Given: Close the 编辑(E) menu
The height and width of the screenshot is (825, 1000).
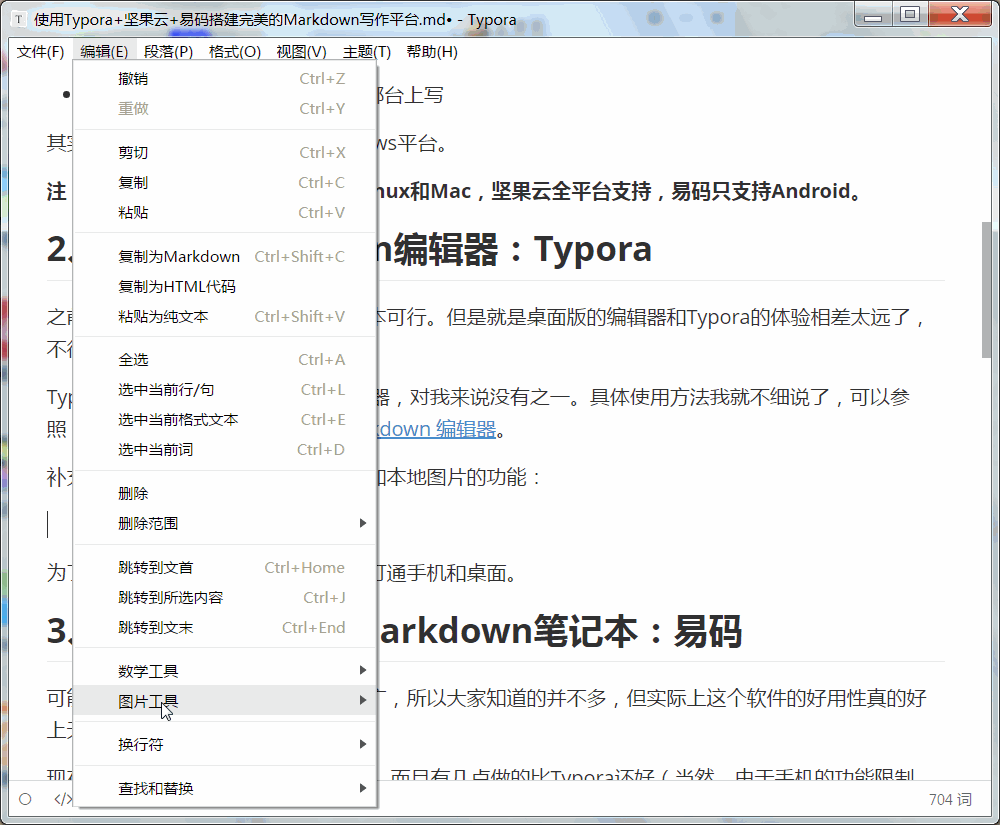Looking at the screenshot, I should click(104, 52).
